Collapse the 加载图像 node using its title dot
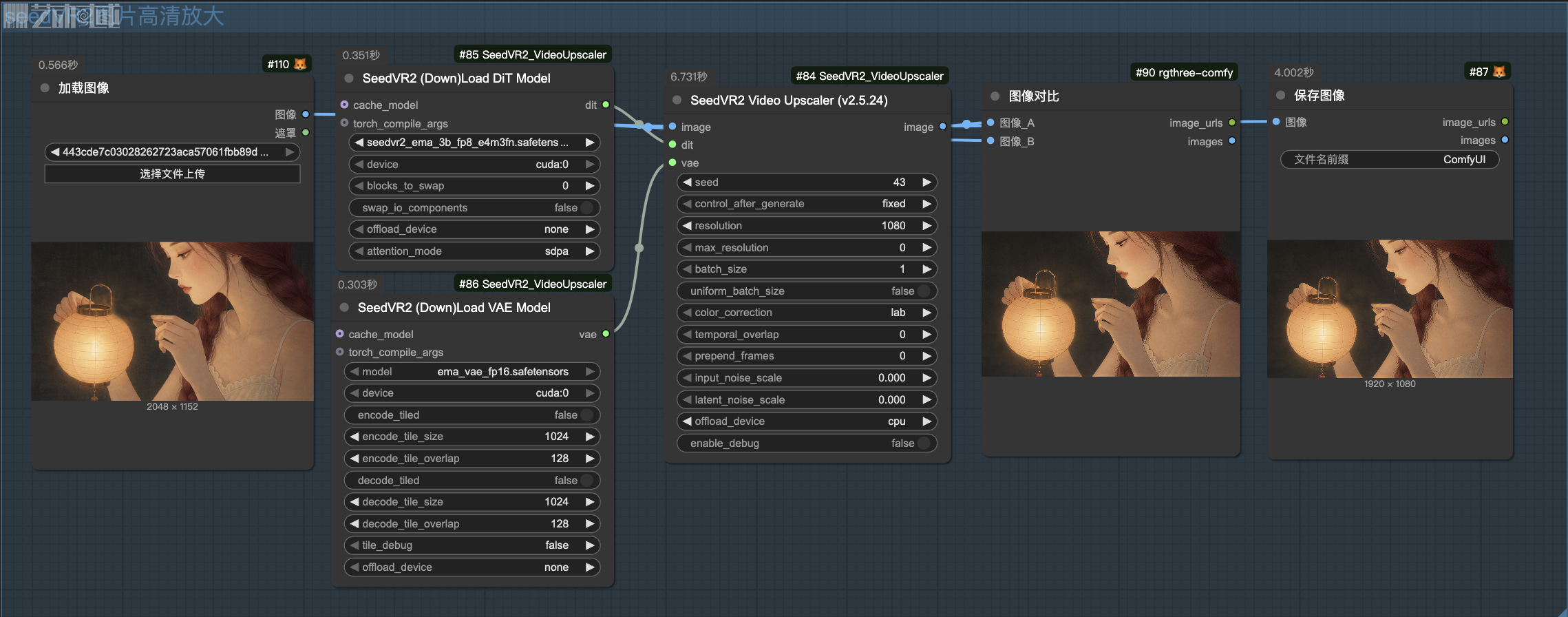Screen dimensions: 1568x617 tap(45, 88)
